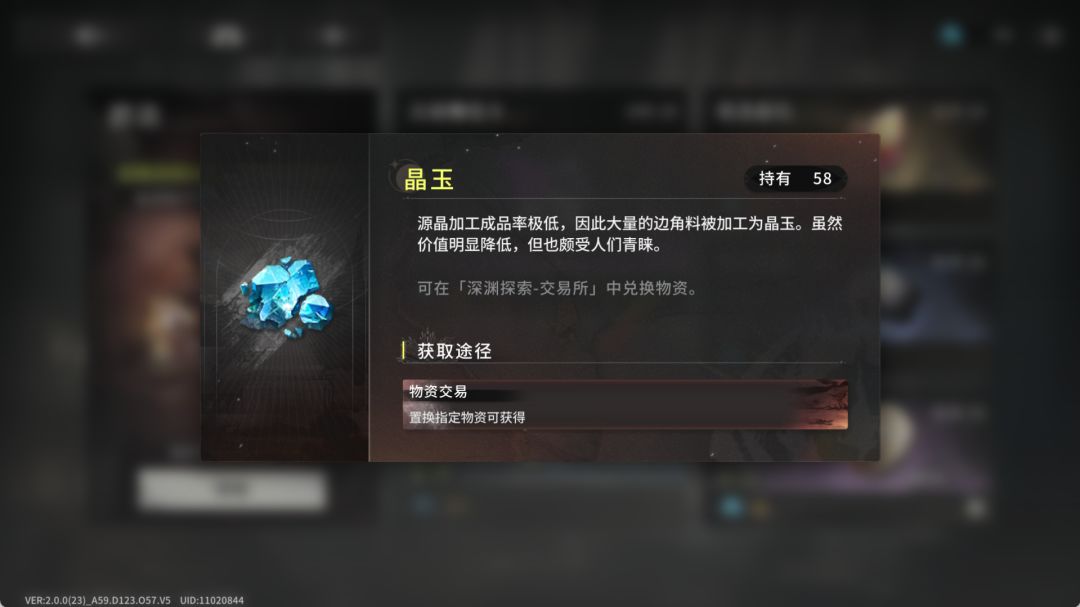Click the 晶玉 item title
The height and width of the screenshot is (607, 1080).
pyautogui.click(x=428, y=179)
